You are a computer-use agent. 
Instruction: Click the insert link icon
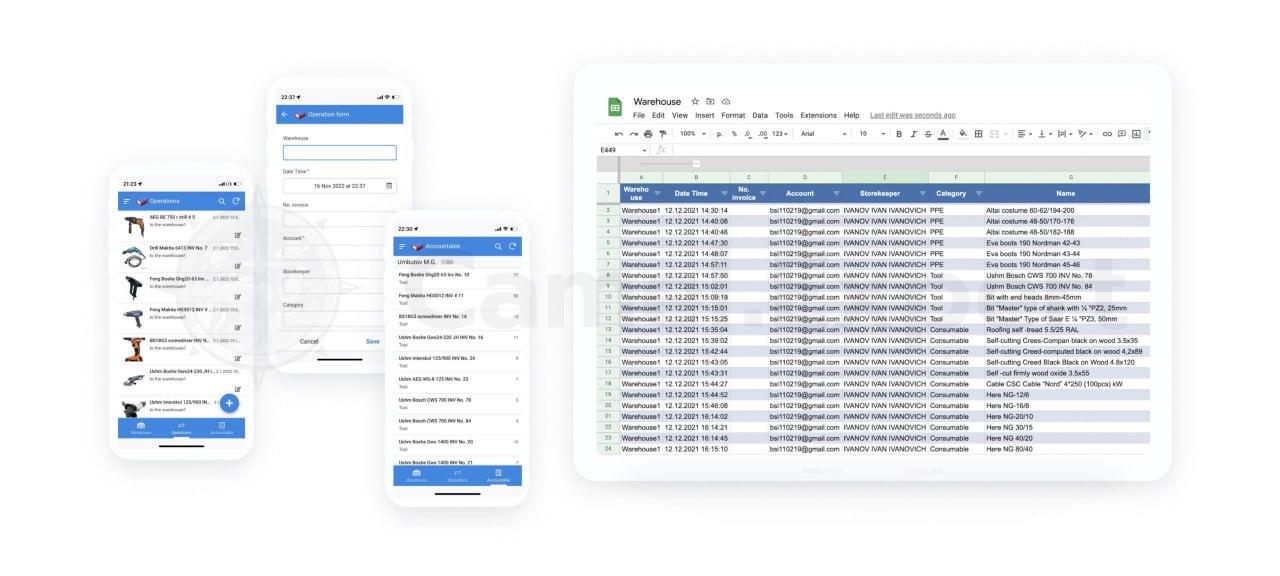[x=1107, y=134]
